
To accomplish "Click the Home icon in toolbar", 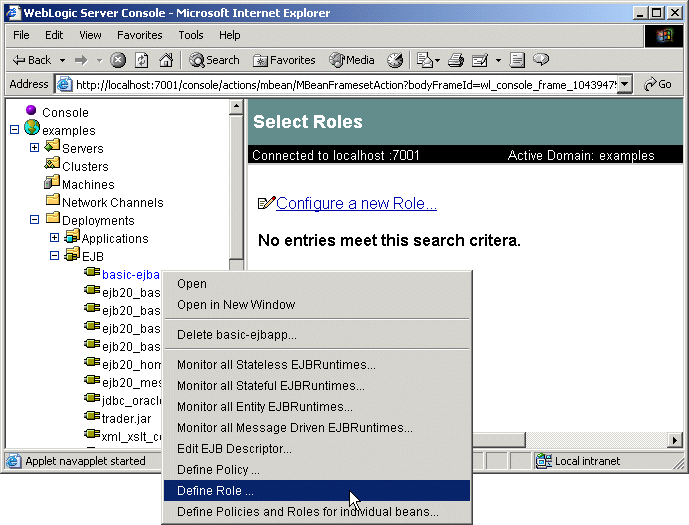I will (x=166, y=60).
